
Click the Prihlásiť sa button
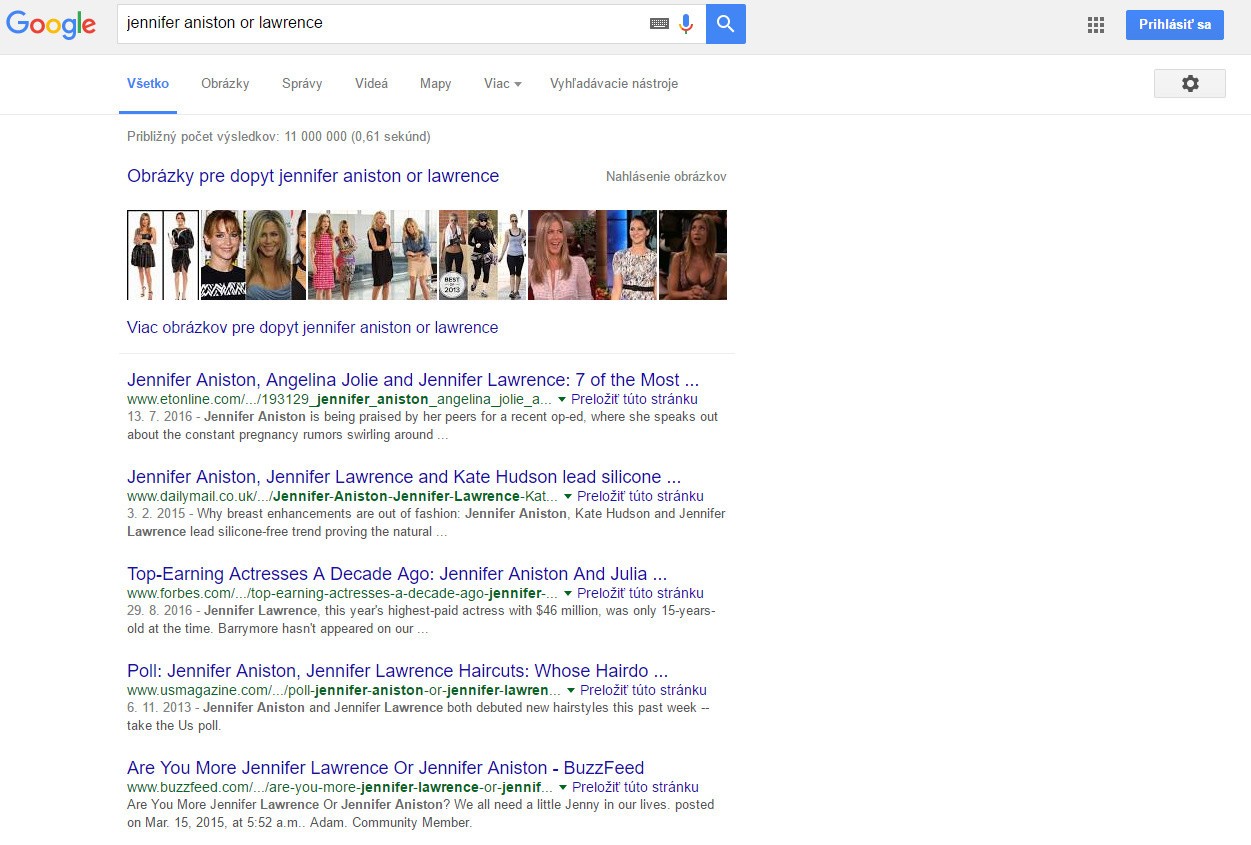click(x=1174, y=25)
